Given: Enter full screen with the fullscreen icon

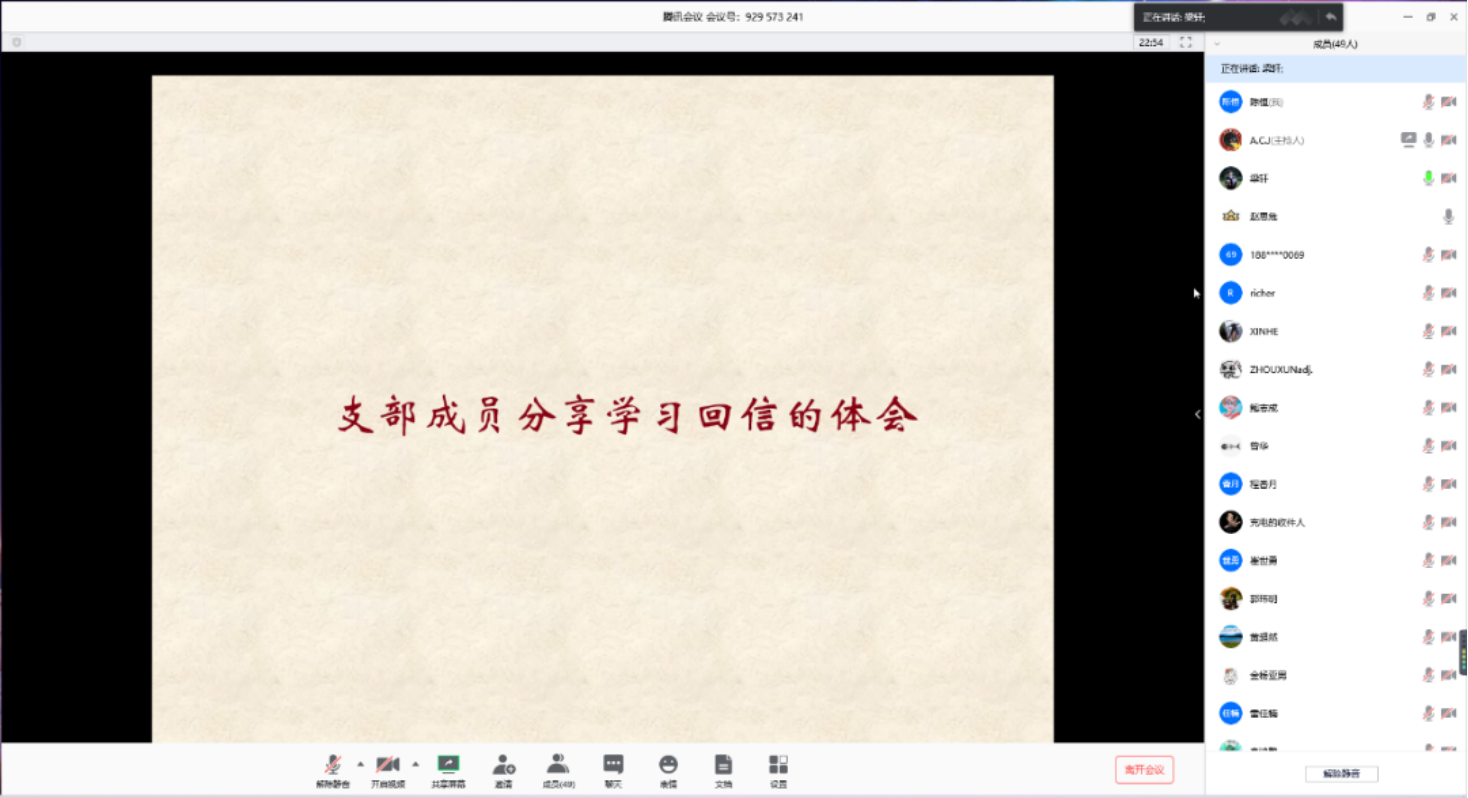Looking at the screenshot, I should pos(1186,42).
